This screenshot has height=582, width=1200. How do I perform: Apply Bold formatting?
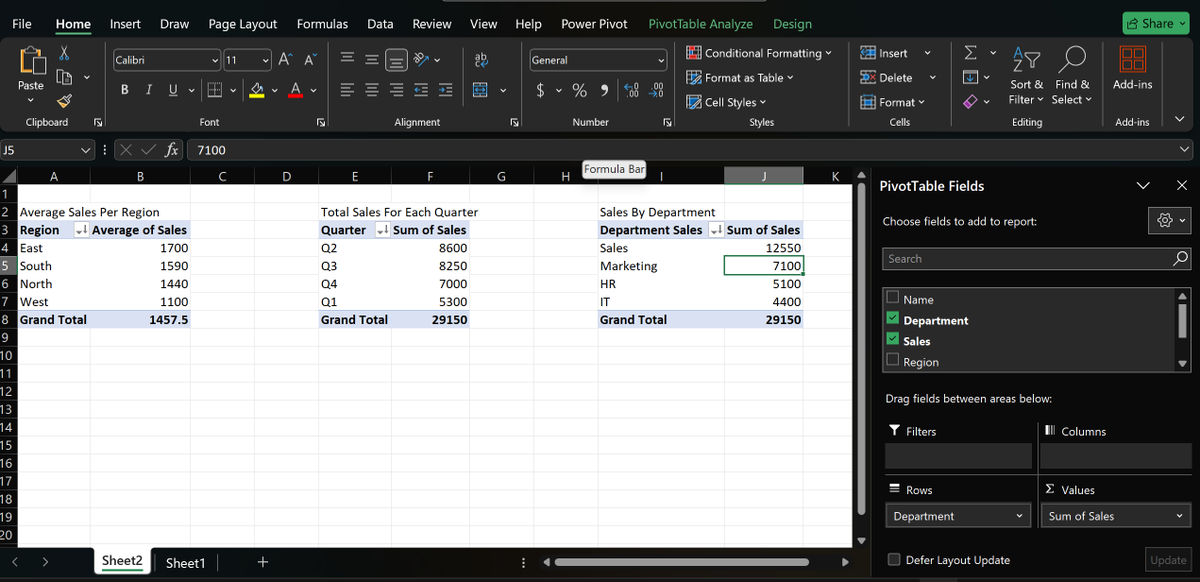point(124,90)
